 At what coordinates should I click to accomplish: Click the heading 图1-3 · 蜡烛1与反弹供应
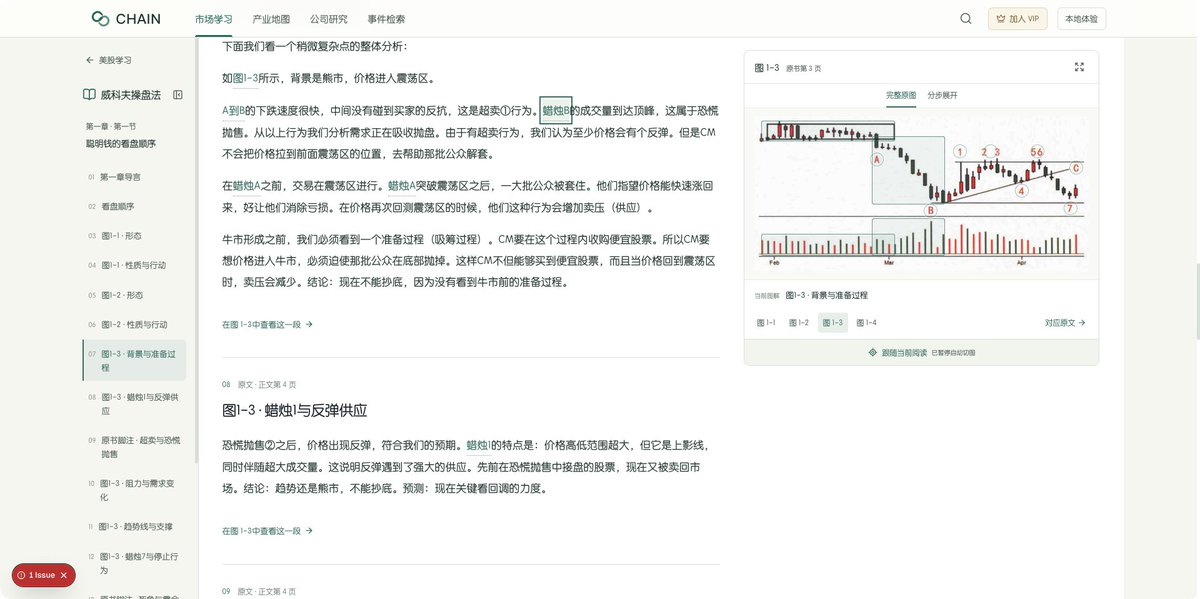pyautogui.click(x=295, y=410)
